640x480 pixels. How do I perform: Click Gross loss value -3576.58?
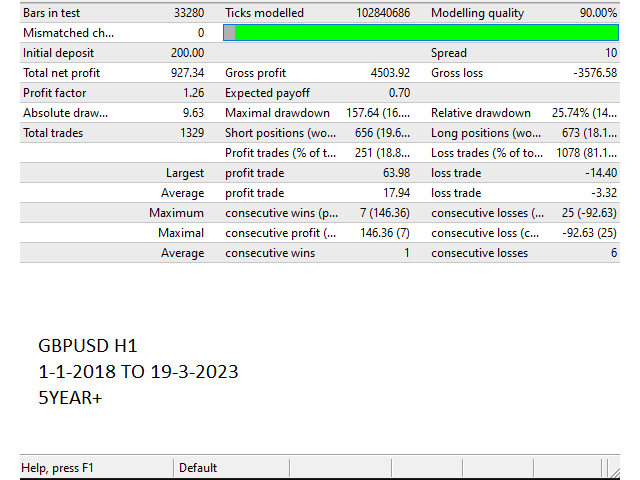[595, 73]
